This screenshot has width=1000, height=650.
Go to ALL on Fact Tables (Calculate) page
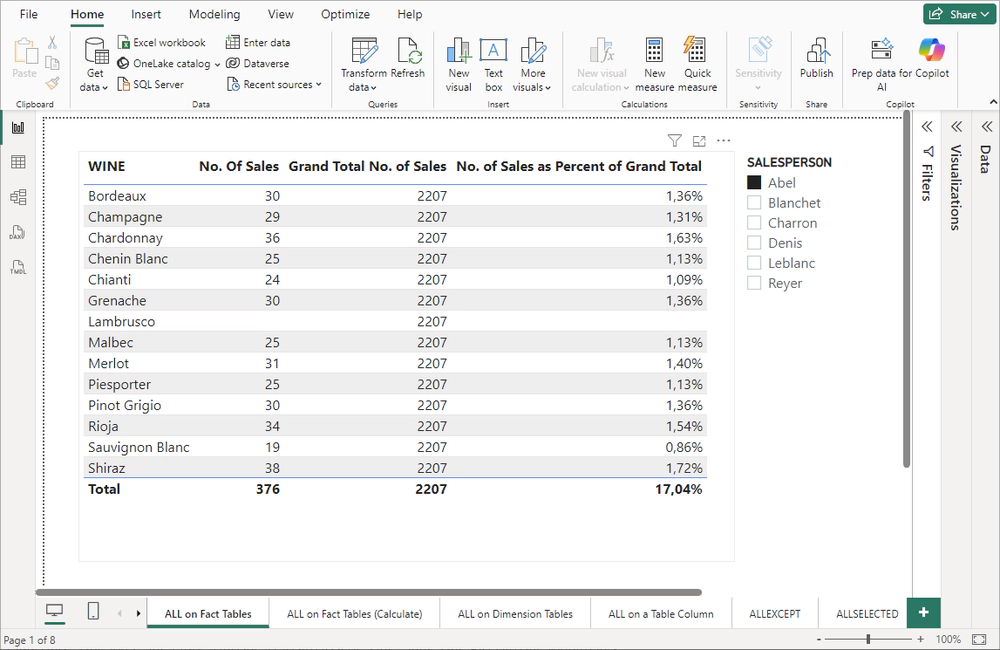pos(355,614)
